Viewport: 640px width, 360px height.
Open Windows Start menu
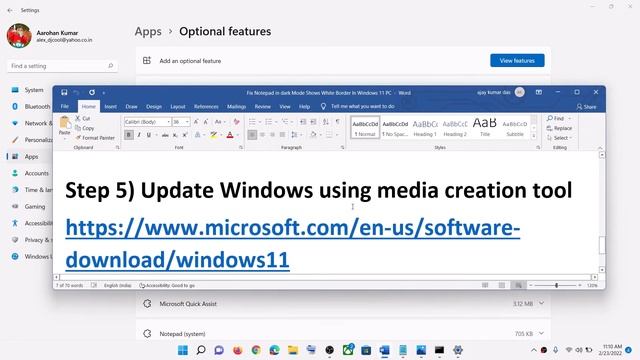[183, 350]
